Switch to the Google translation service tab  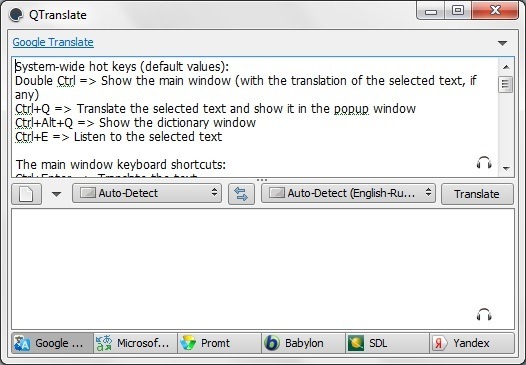52,343
